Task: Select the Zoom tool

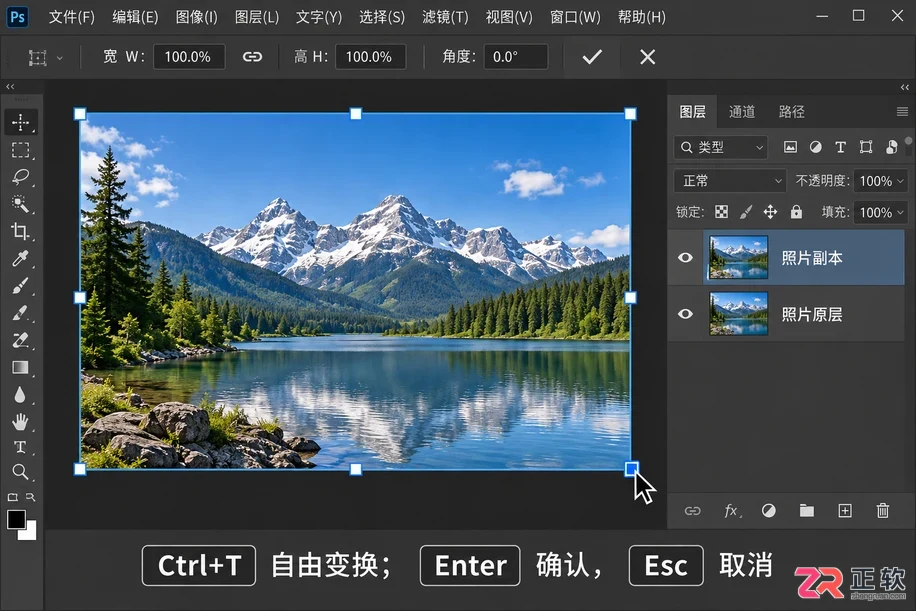Action: tap(20, 471)
